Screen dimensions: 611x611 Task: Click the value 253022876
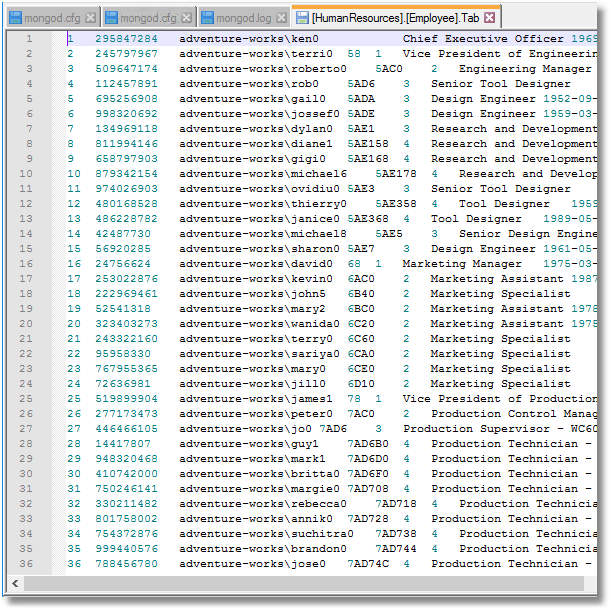click(x=127, y=279)
